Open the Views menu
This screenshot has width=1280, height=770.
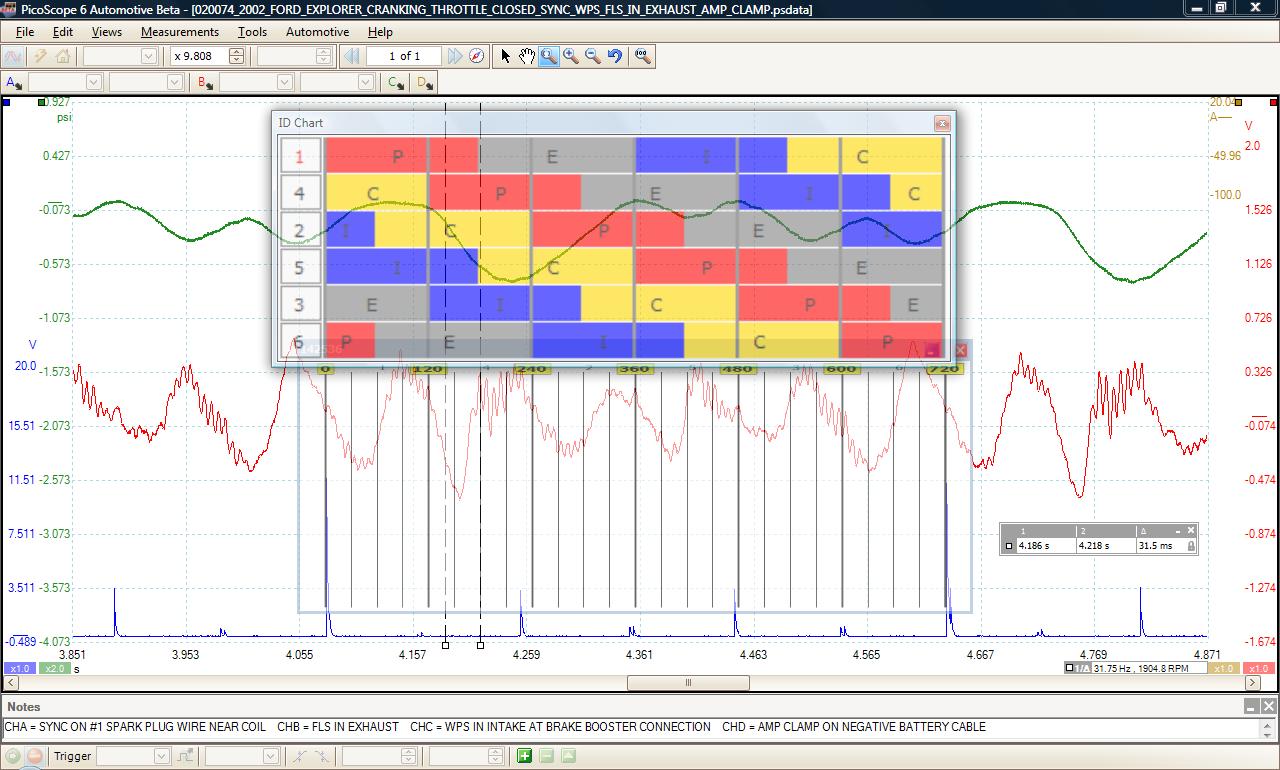[x=107, y=32]
